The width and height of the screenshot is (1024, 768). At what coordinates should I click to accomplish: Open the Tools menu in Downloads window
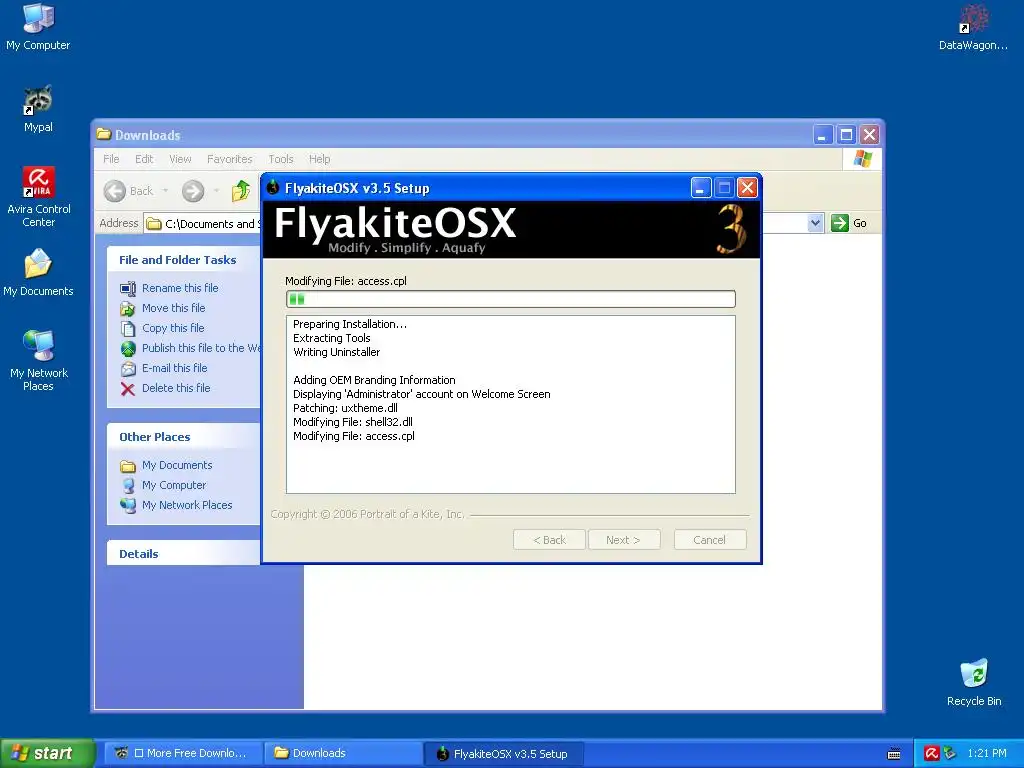coord(281,159)
